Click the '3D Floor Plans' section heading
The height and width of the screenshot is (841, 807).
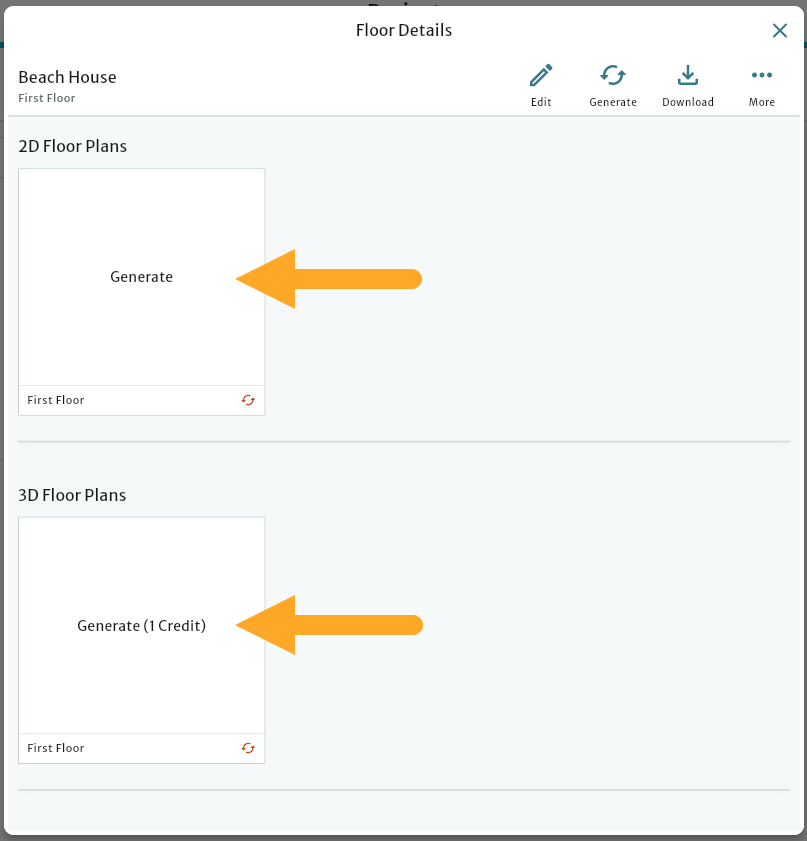pos(73,495)
